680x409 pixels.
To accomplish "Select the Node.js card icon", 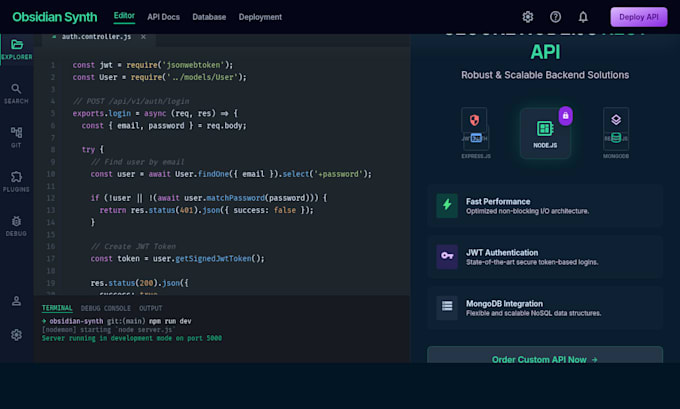I will point(545,133).
